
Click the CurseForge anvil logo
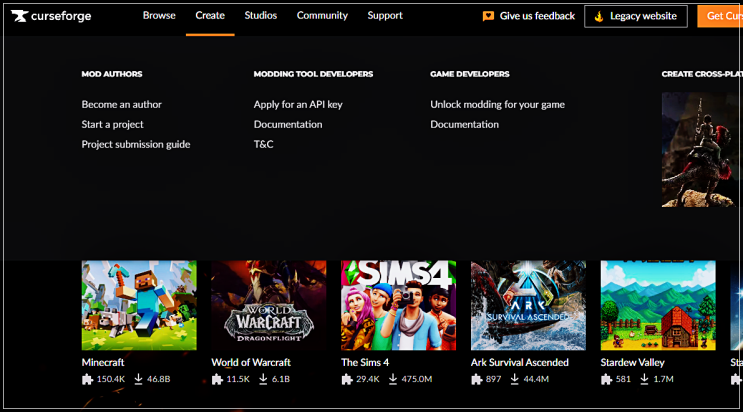point(19,16)
